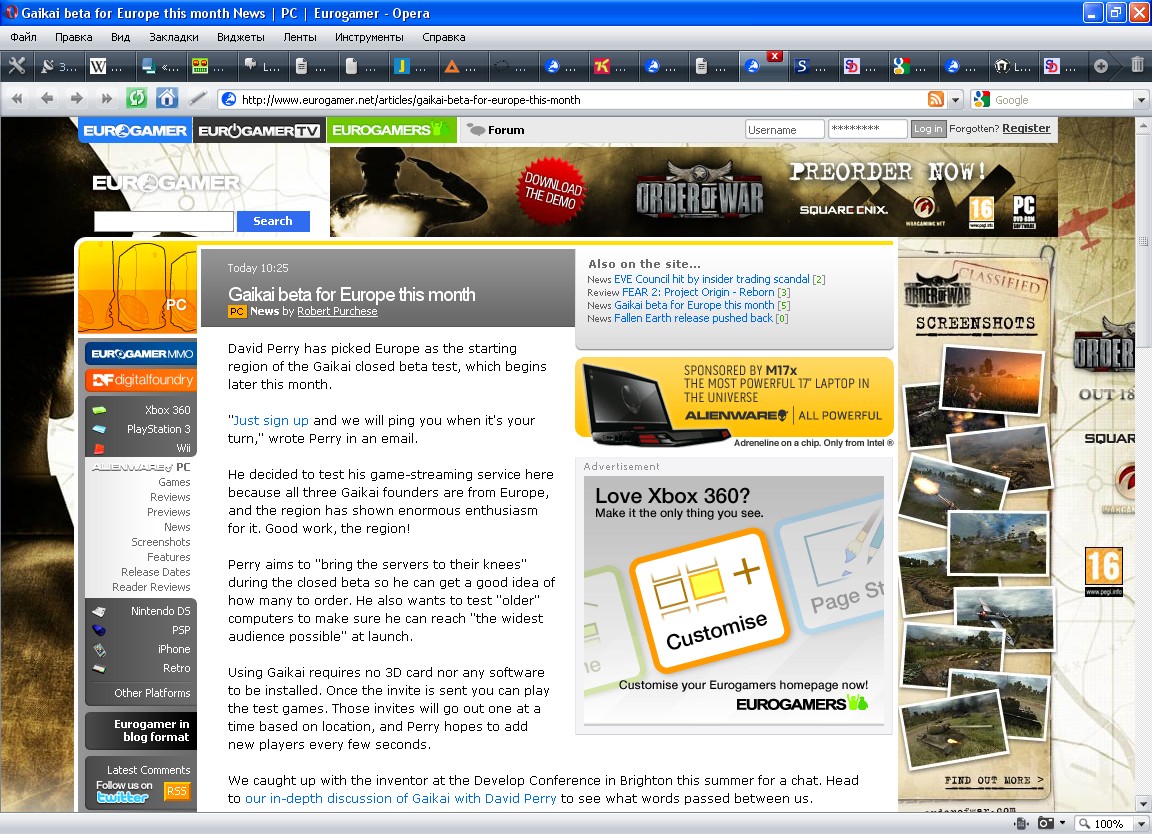Click the Log in button
The image size is (1152, 834).
pyautogui.click(x=927, y=129)
